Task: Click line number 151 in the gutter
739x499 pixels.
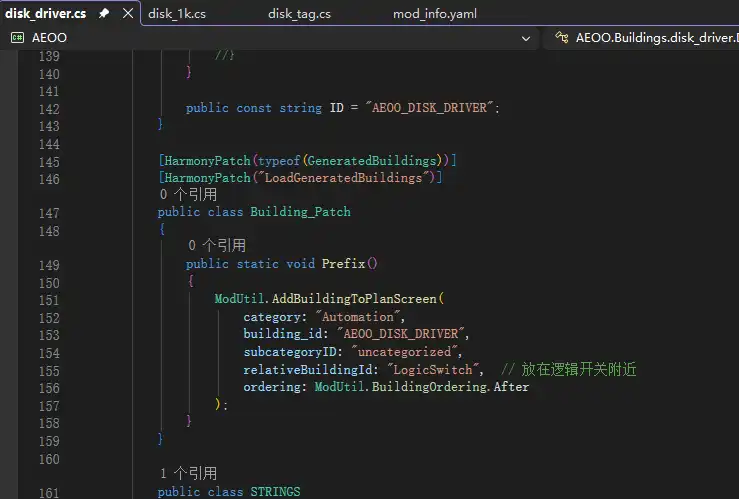Action: tap(49, 300)
